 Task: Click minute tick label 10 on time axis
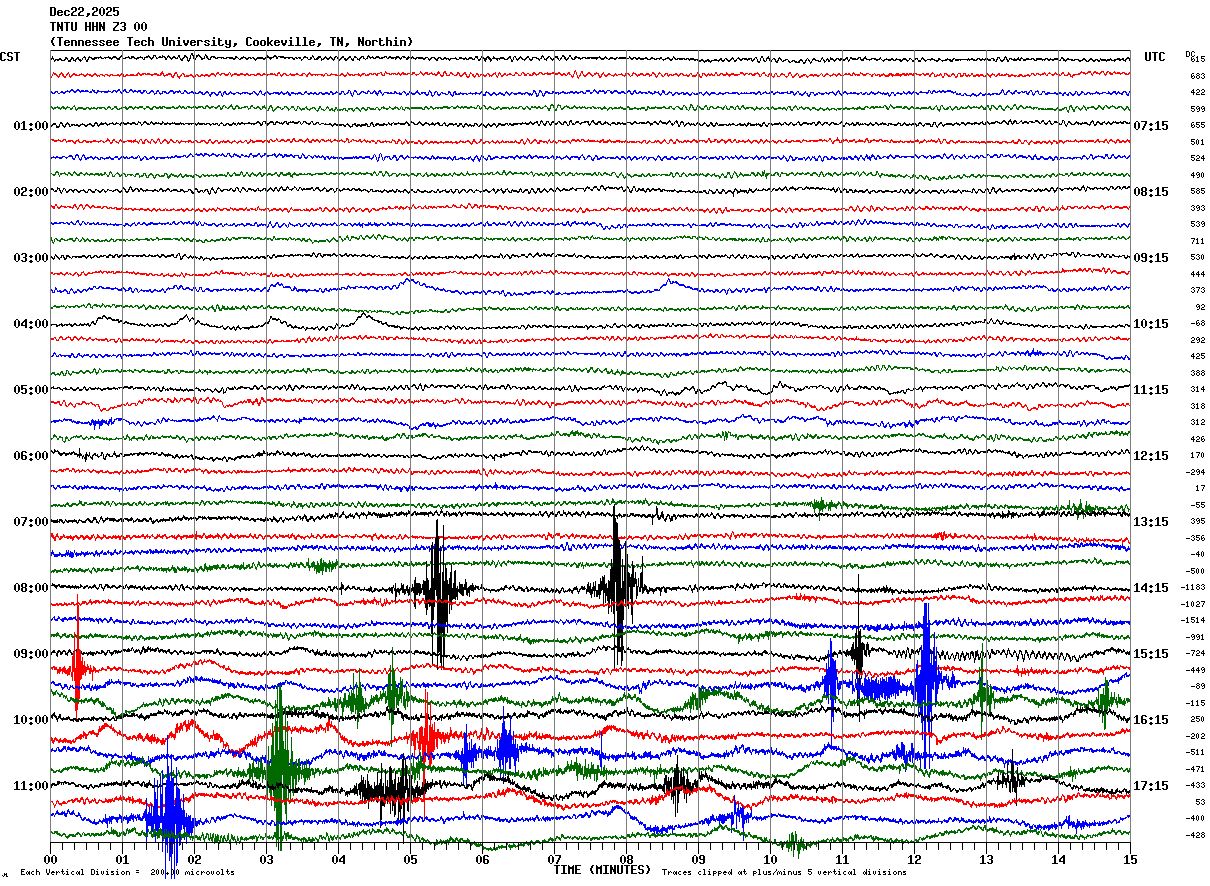tap(771, 860)
